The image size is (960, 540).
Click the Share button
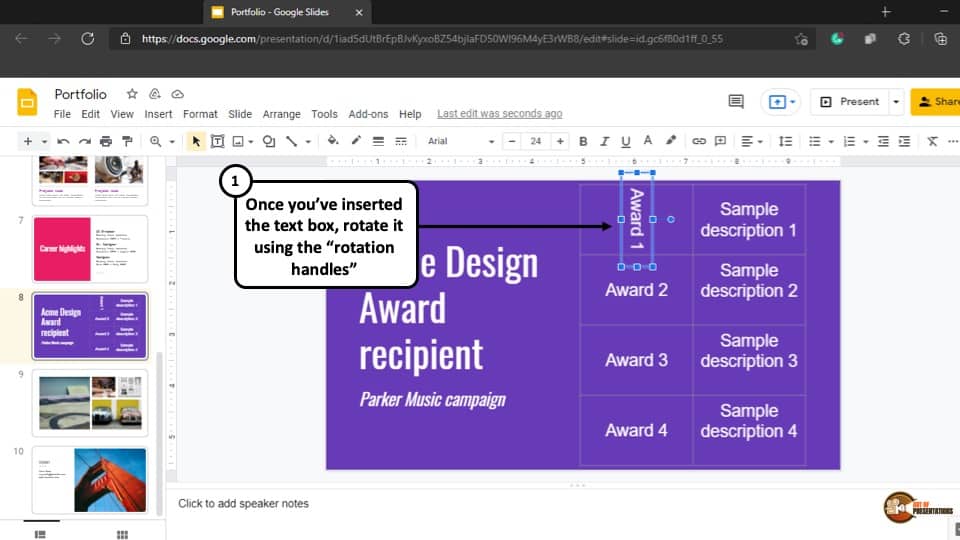(x=936, y=102)
